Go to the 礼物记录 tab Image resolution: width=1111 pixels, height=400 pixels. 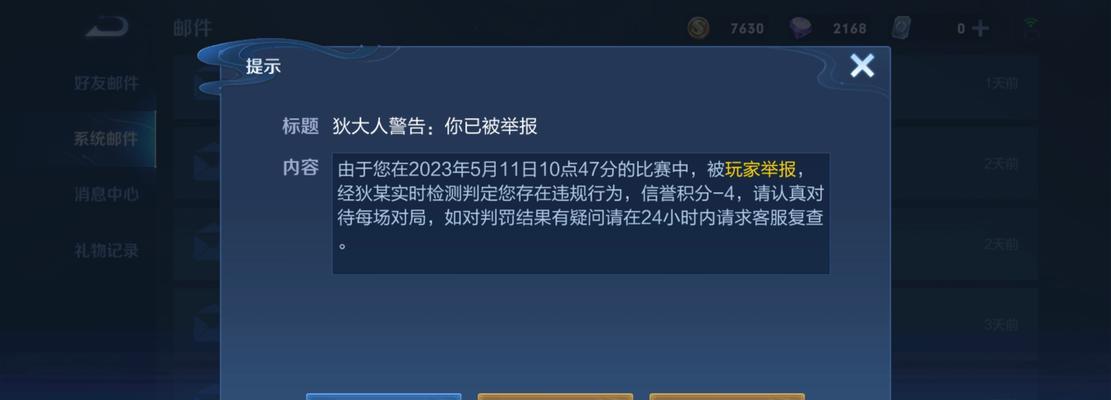pos(106,250)
